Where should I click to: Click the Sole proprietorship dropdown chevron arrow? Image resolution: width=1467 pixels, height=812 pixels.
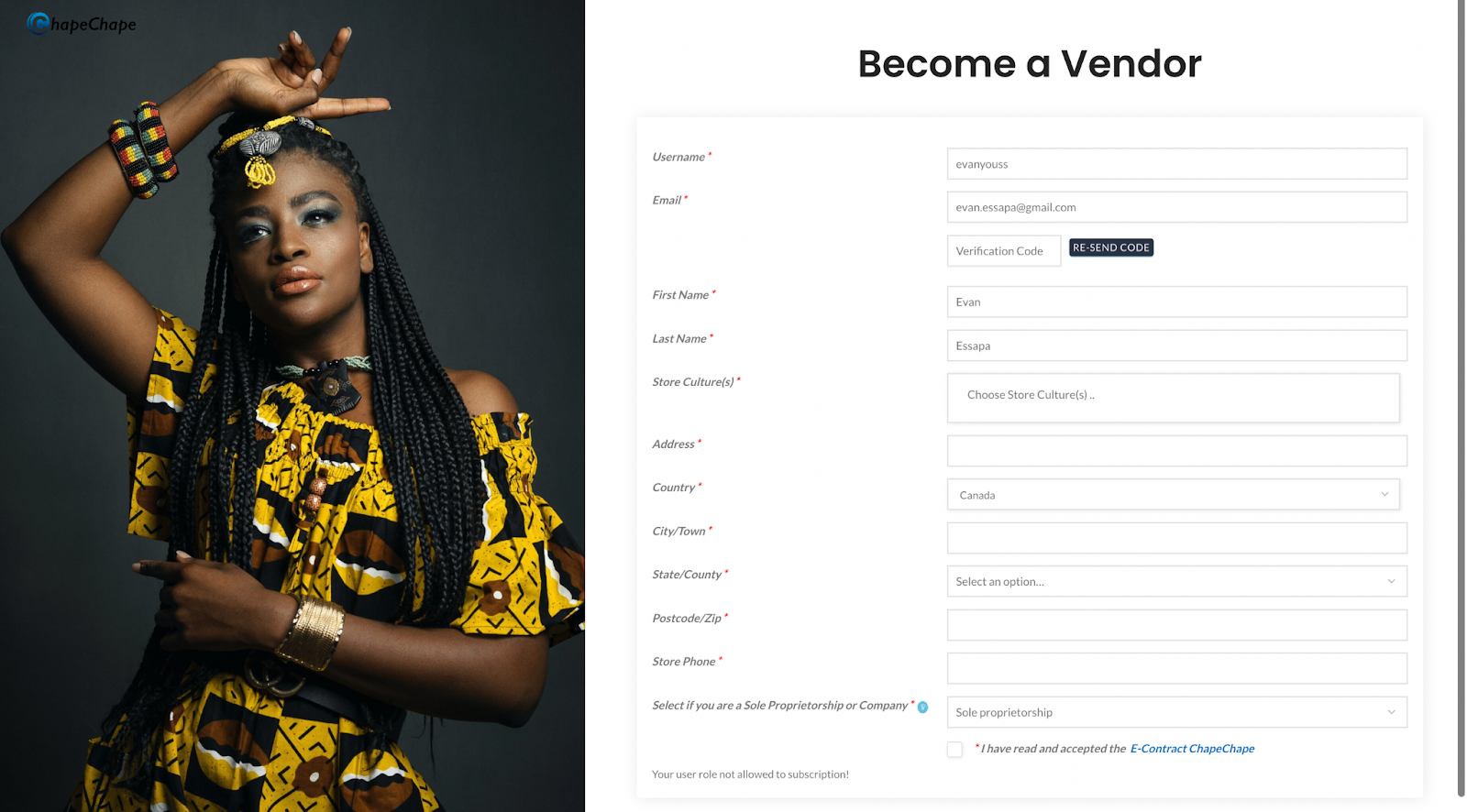1391,712
